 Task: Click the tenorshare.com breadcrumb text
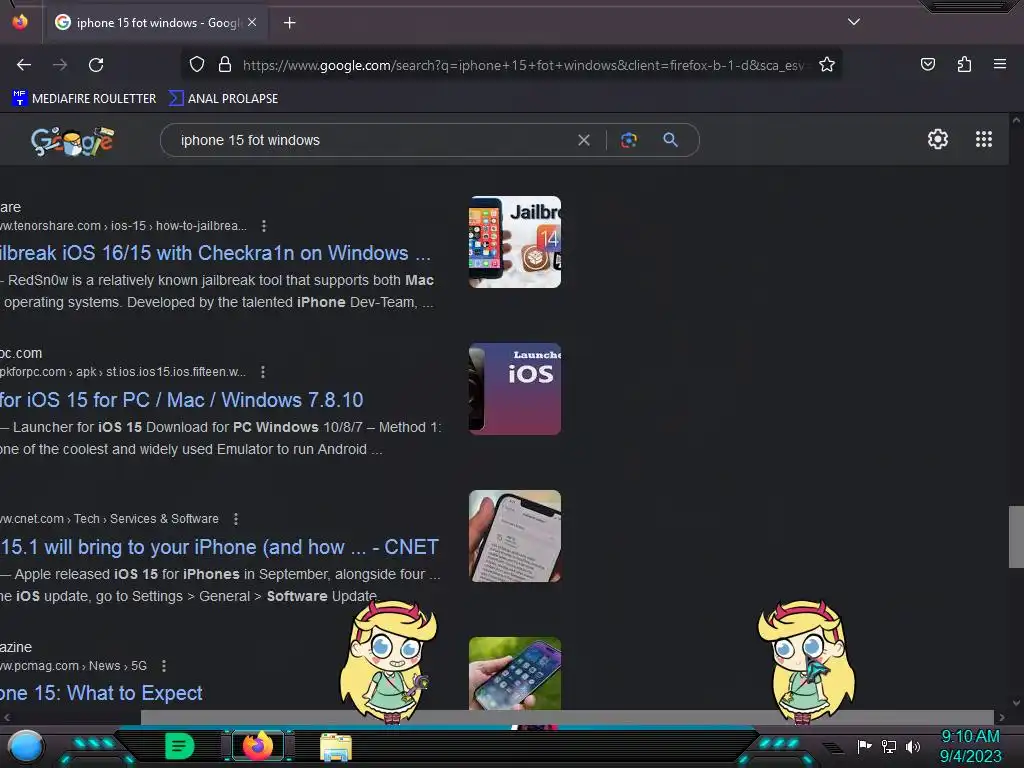point(123,226)
